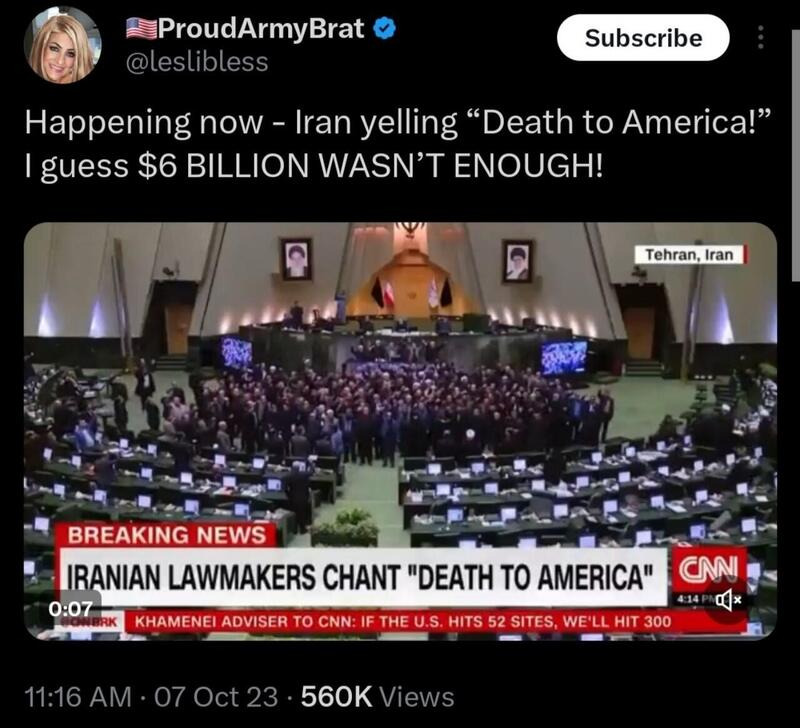Open the @leslibless handle link

[197, 62]
